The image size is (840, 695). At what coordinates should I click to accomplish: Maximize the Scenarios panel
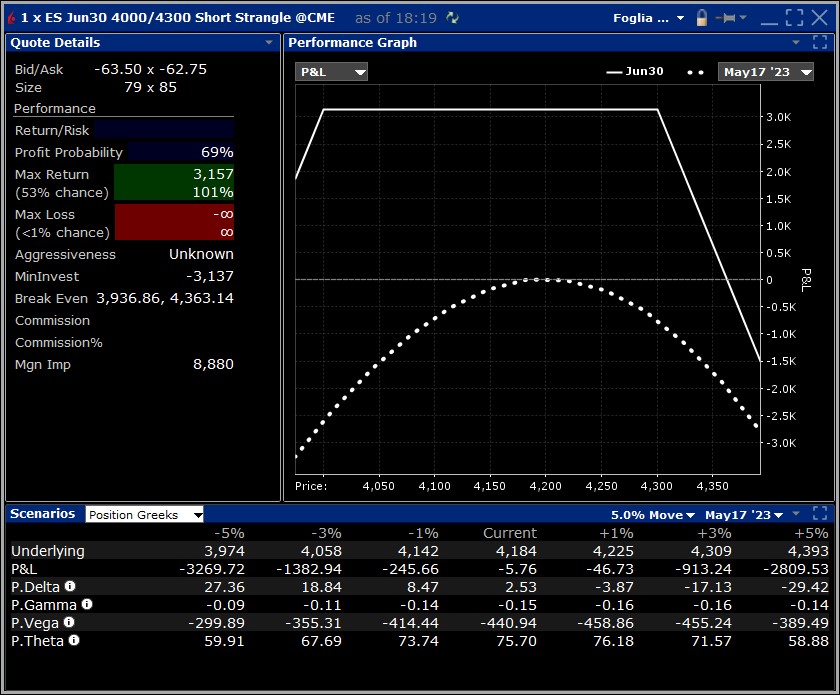820,513
